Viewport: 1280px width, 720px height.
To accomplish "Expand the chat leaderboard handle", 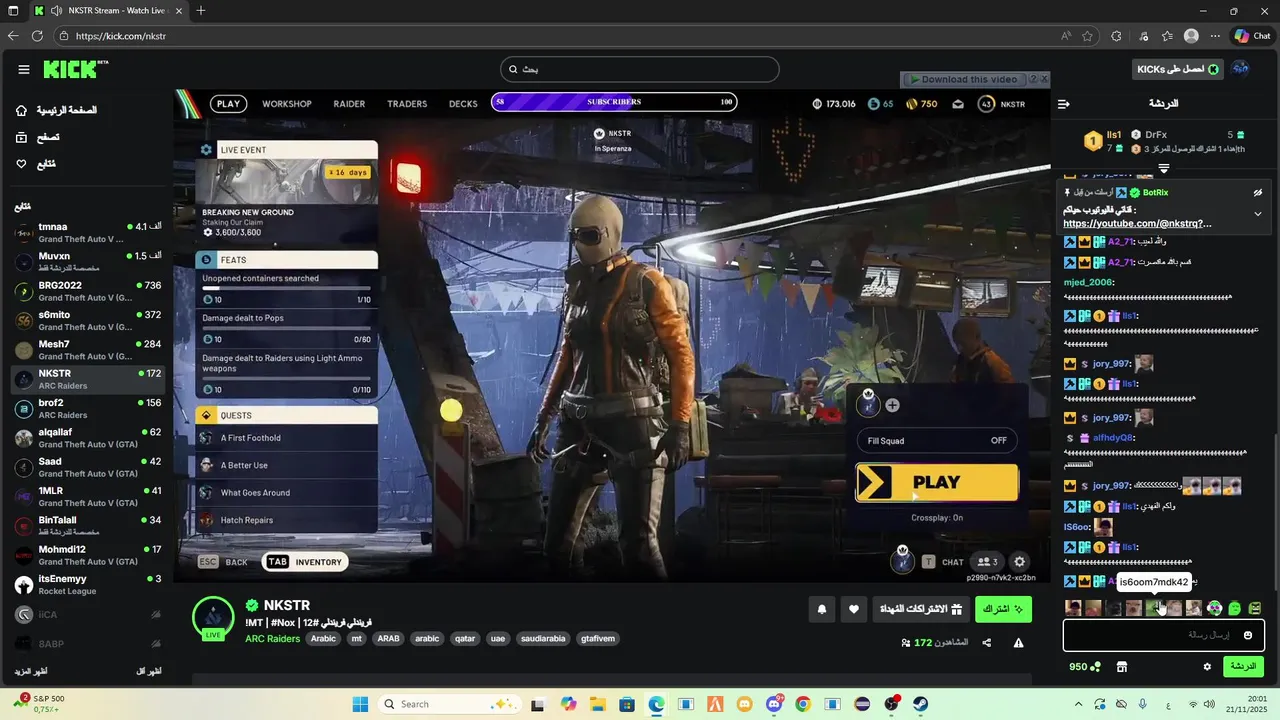I will click(1163, 168).
